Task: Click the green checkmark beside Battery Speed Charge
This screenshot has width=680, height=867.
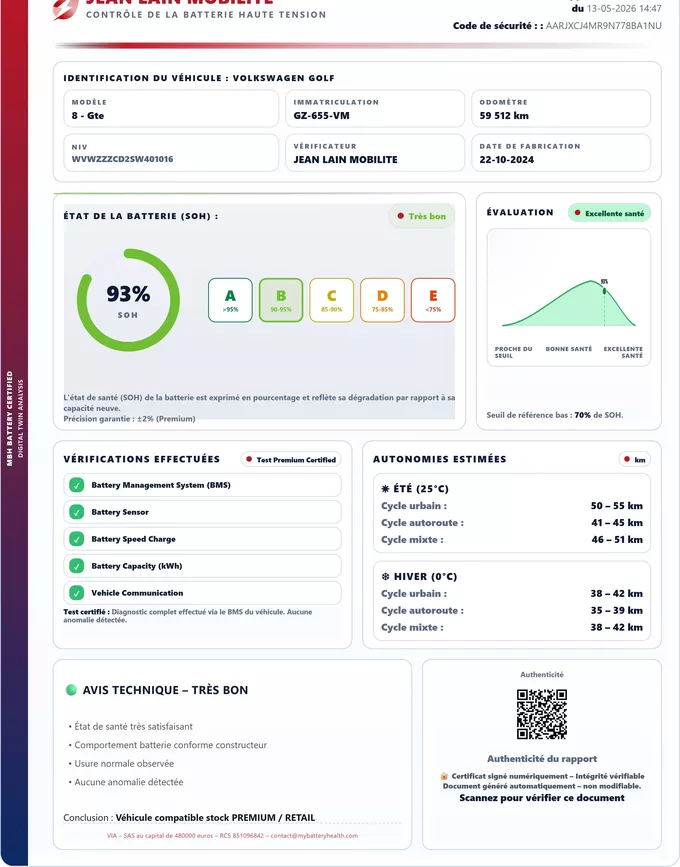Action: coord(76,539)
